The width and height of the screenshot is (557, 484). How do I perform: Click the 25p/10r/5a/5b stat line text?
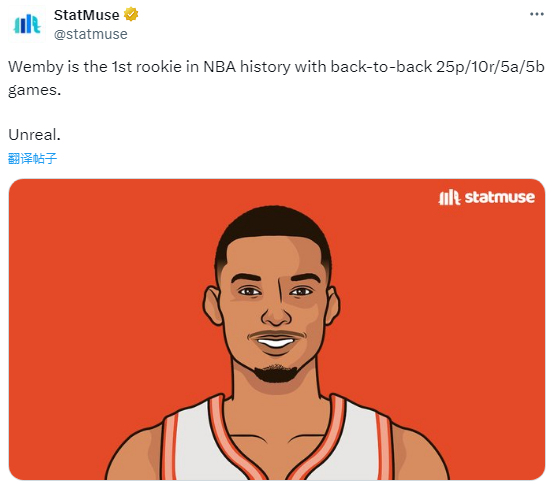(x=490, y=67)
